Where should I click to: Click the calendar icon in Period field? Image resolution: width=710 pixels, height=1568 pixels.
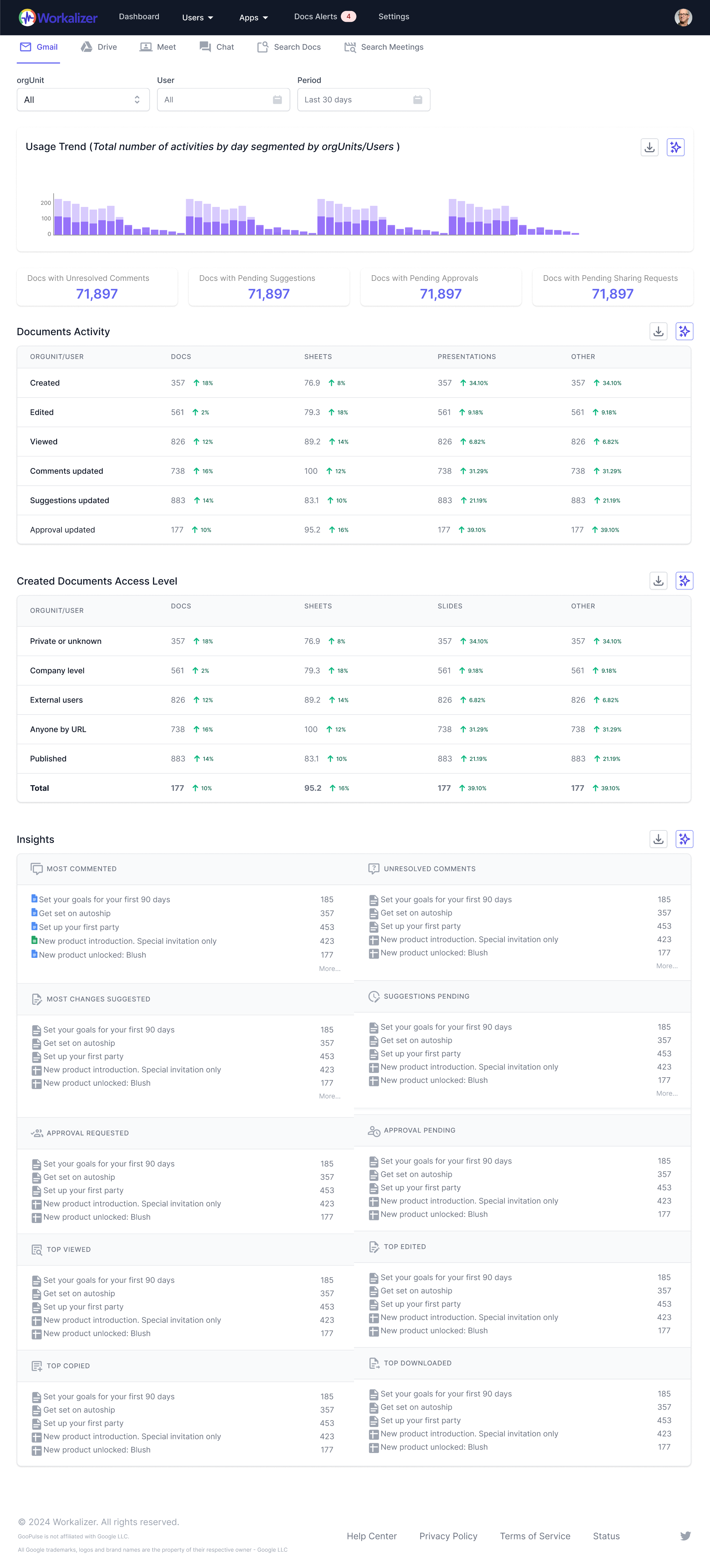418,100
